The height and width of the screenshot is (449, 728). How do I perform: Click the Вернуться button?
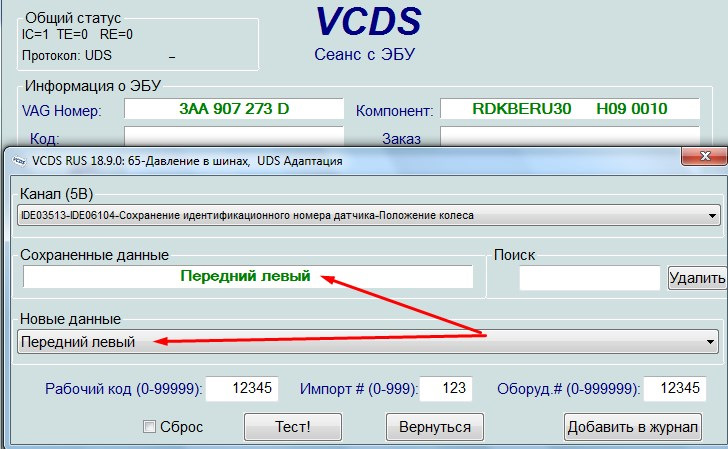coord(435,426)
